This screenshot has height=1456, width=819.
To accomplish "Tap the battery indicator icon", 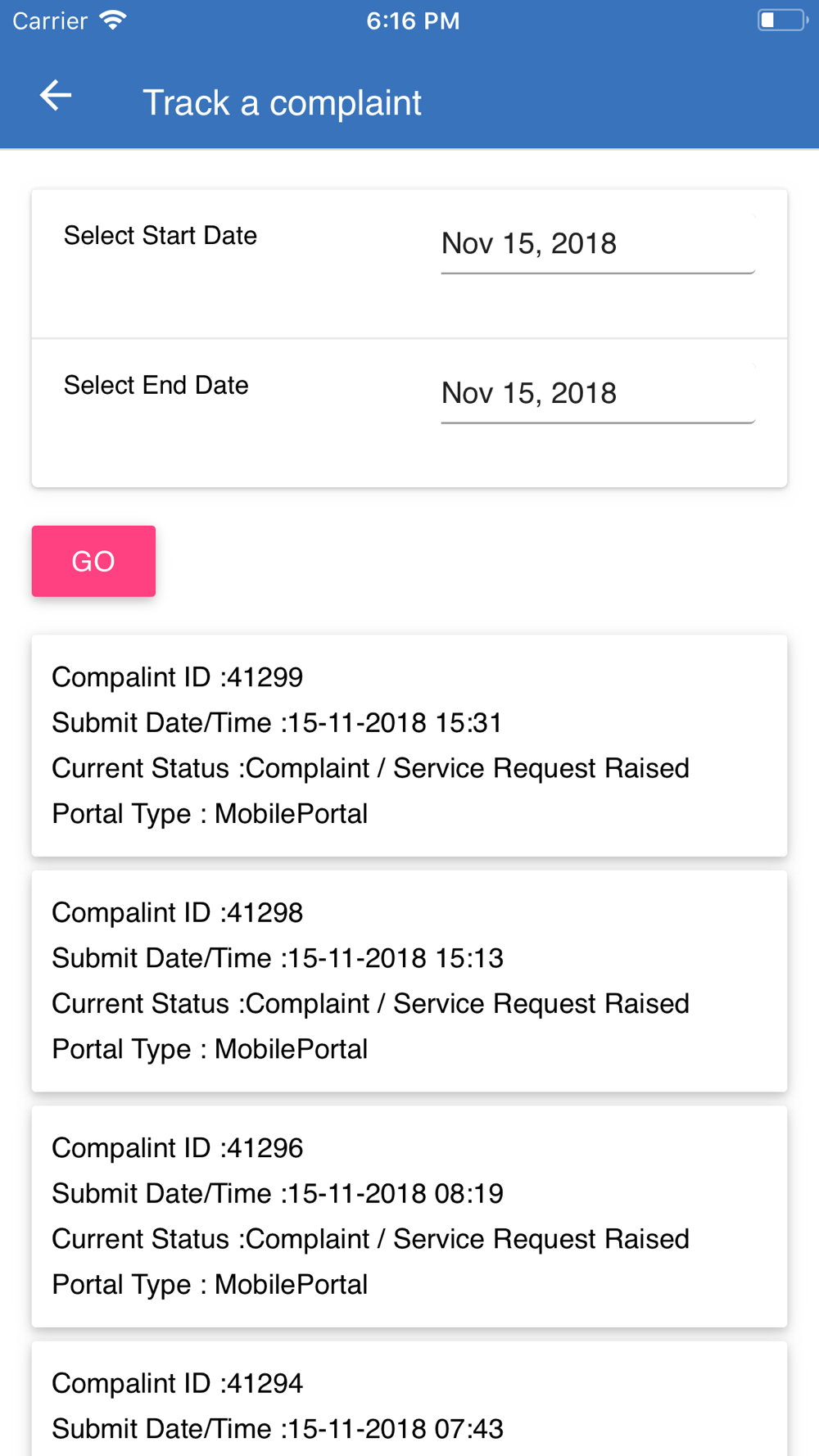I will [x=782, y=20].
